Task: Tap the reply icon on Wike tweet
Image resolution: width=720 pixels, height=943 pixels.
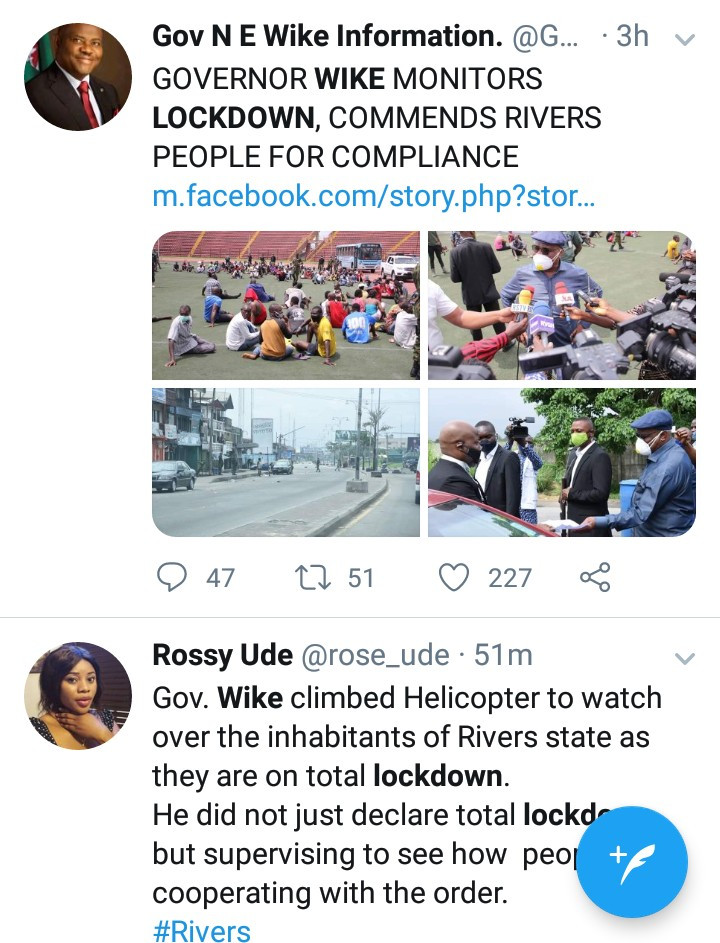Action: coord(173,577)
